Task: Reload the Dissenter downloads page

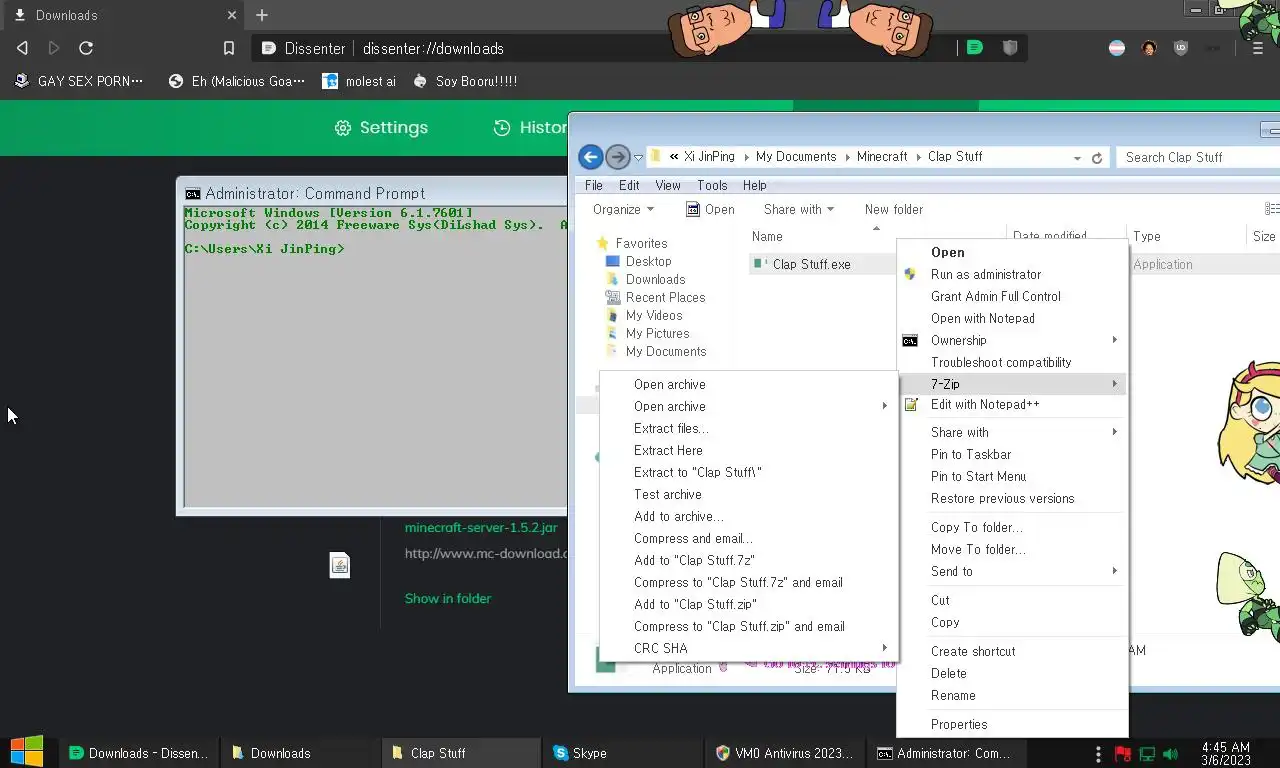Action: tap(86, 48)
